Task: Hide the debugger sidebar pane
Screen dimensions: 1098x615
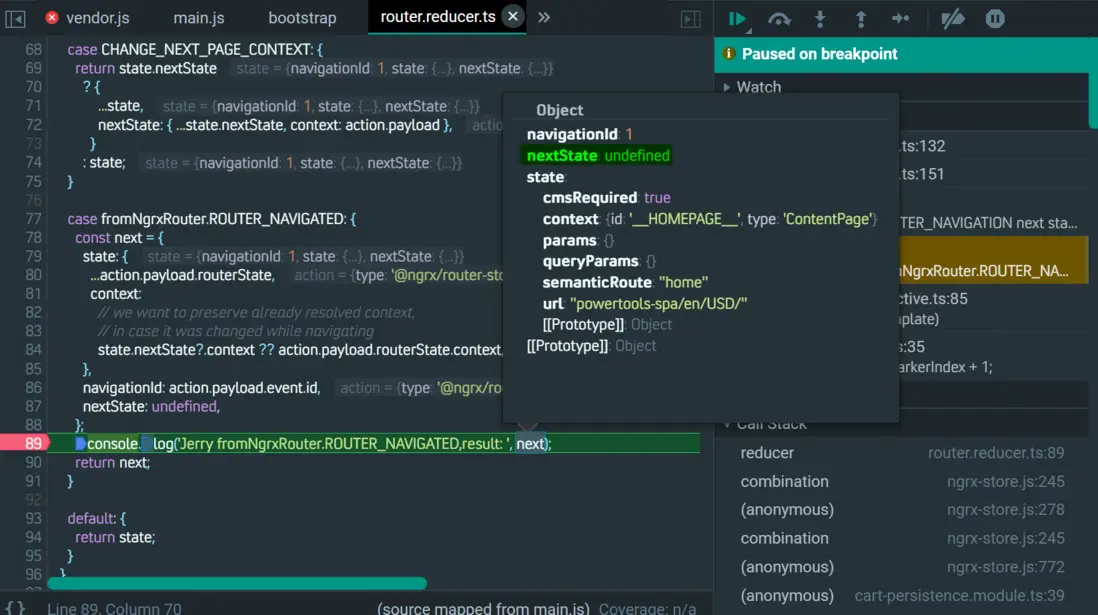Action: point(690,19)
